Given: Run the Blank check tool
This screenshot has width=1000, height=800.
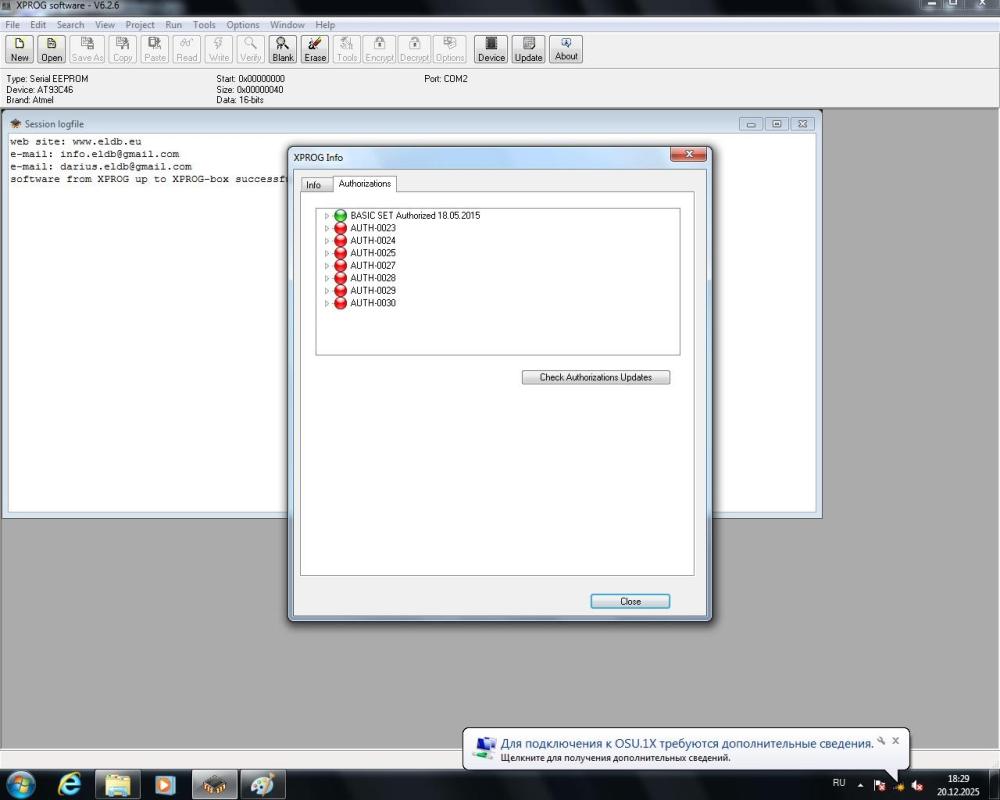Looking at the screenshot, I should tap(283, 49).
